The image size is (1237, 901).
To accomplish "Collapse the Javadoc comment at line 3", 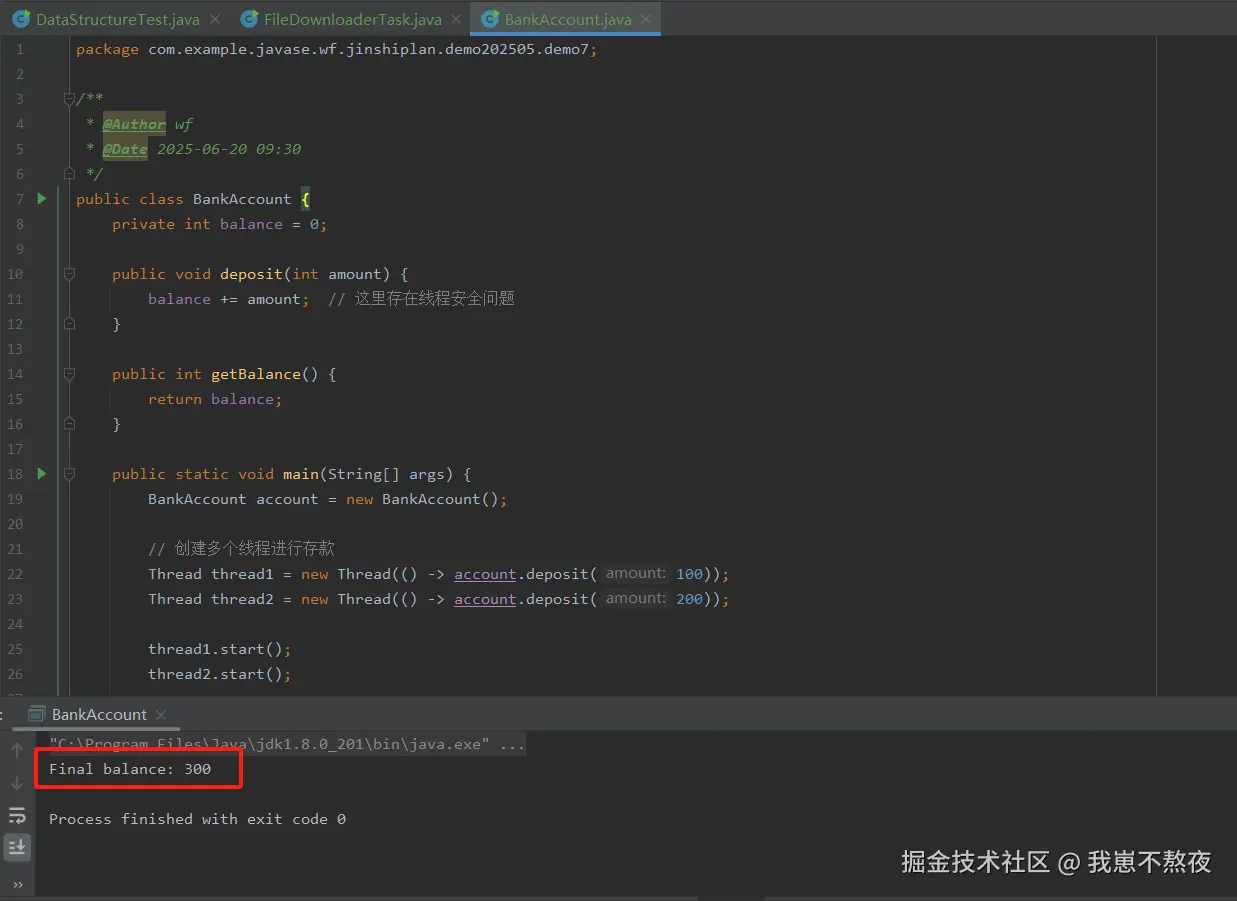I will pyautogui.click(x=69, y=98).
